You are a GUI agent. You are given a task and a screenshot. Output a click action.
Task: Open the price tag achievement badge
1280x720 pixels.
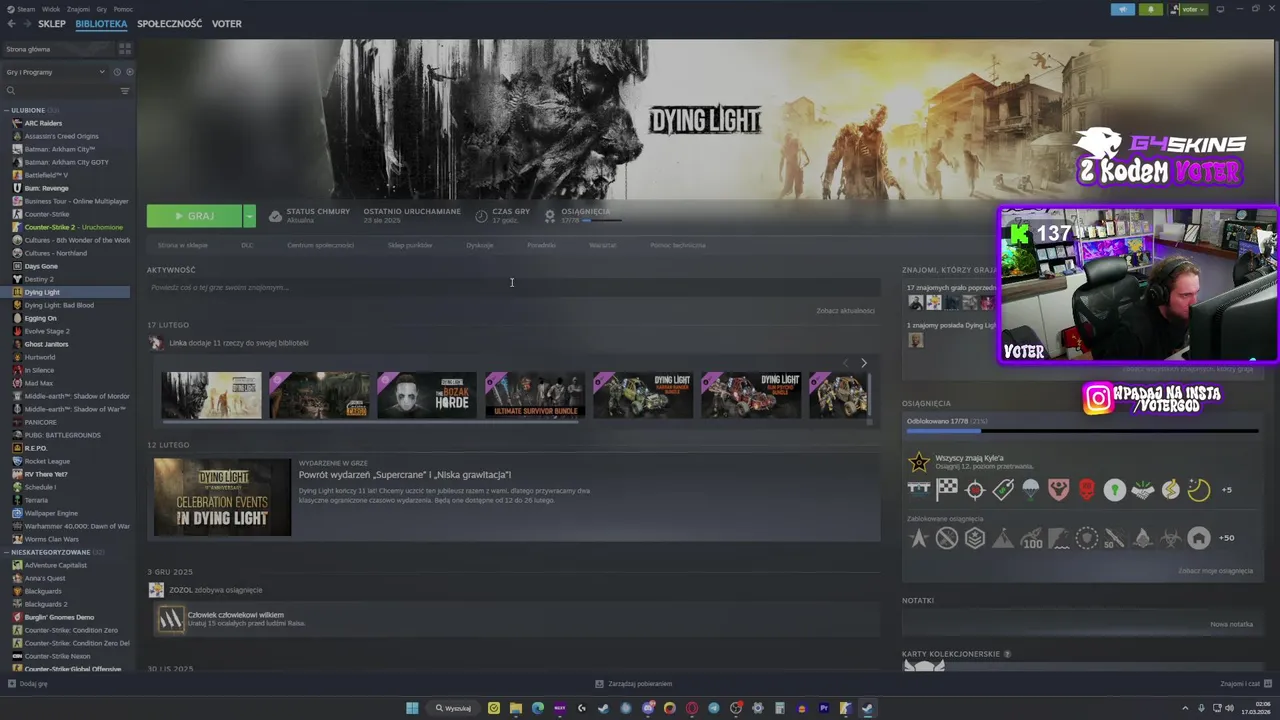[1003, 489]
